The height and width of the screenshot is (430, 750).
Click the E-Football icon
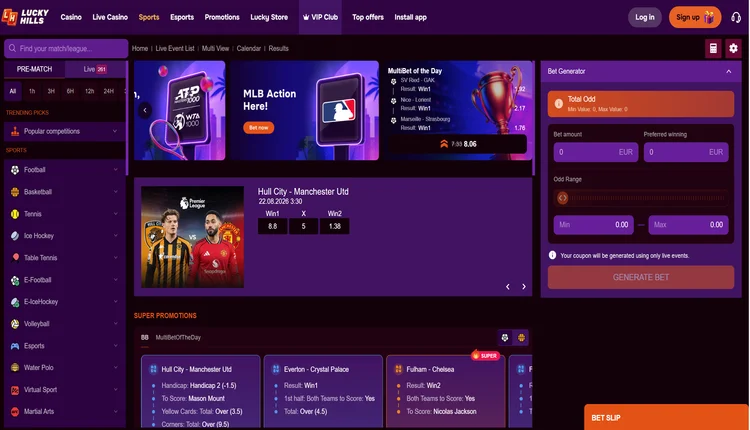pyautogui.click(x=15, y=280)
